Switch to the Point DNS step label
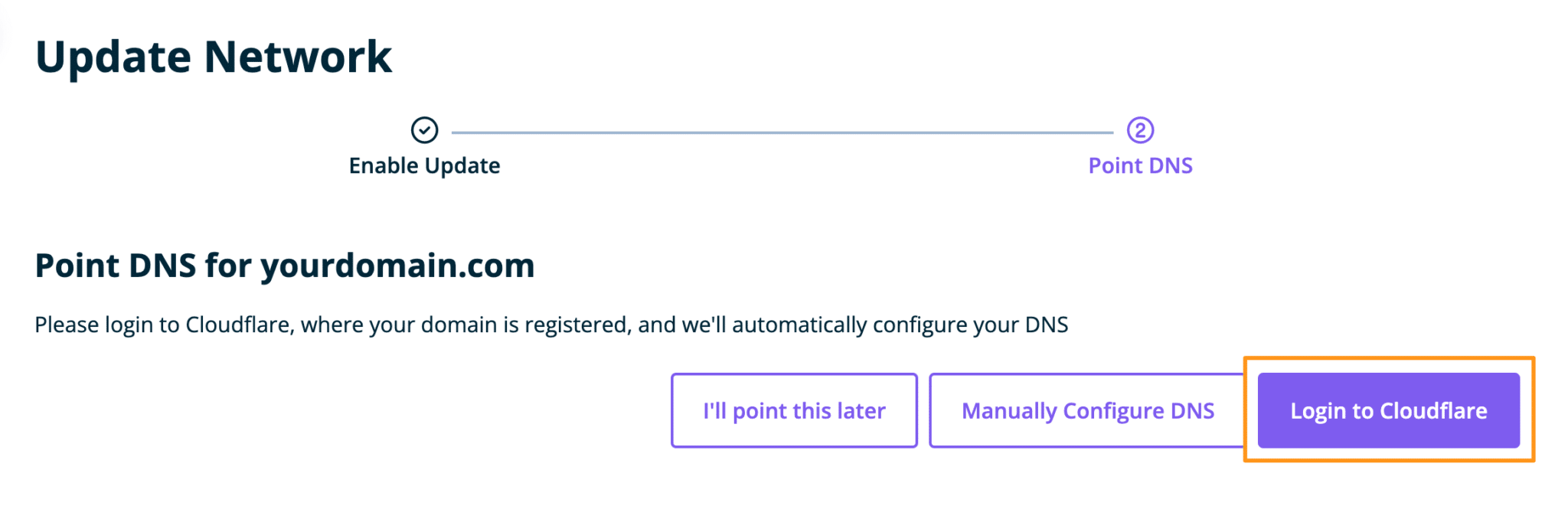This screenshot has height=519, width=1568. tap(1140, 165)
